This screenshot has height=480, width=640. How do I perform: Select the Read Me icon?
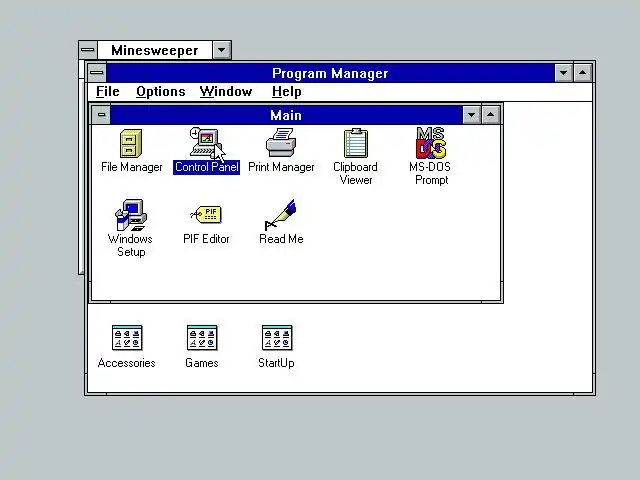coord(280,215)
